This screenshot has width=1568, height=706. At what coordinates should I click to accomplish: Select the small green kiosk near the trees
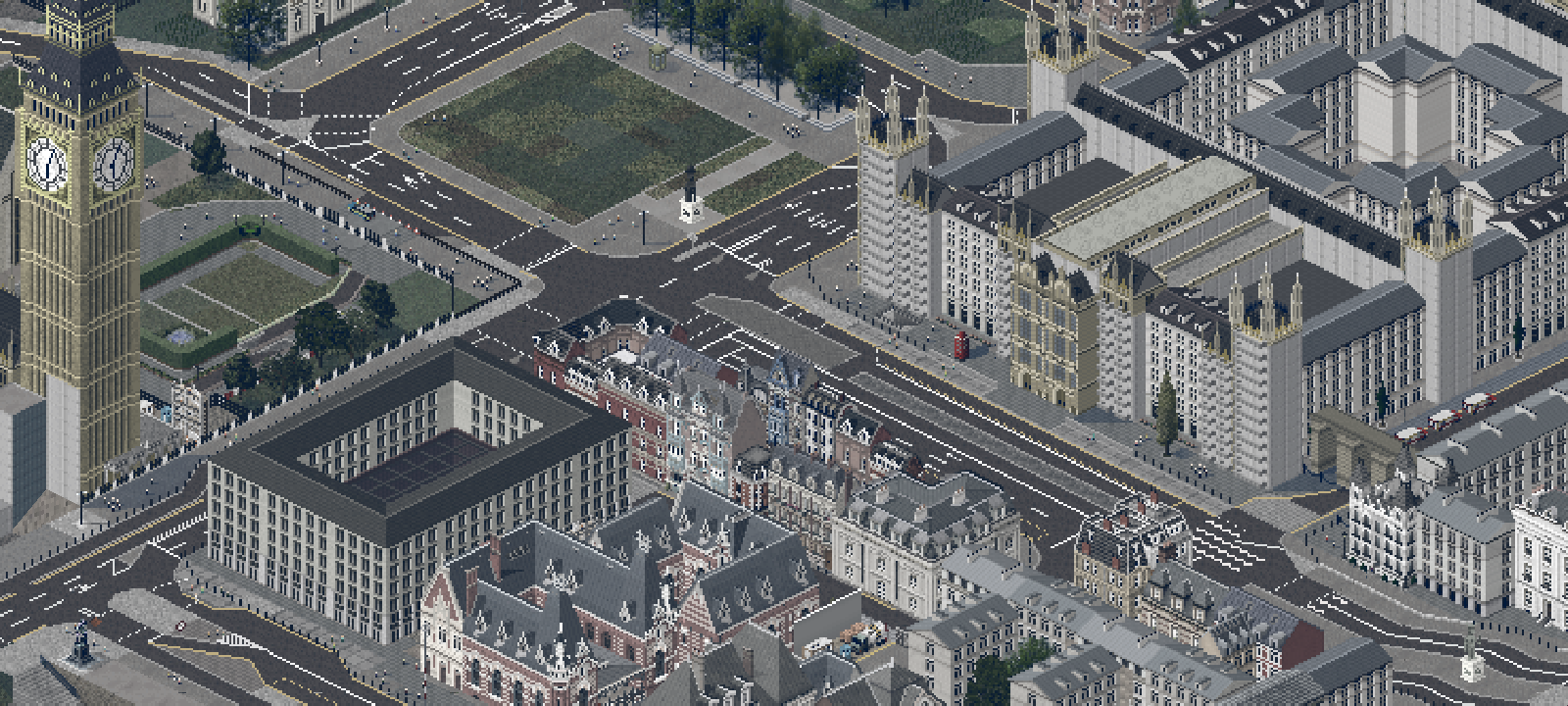660,58
